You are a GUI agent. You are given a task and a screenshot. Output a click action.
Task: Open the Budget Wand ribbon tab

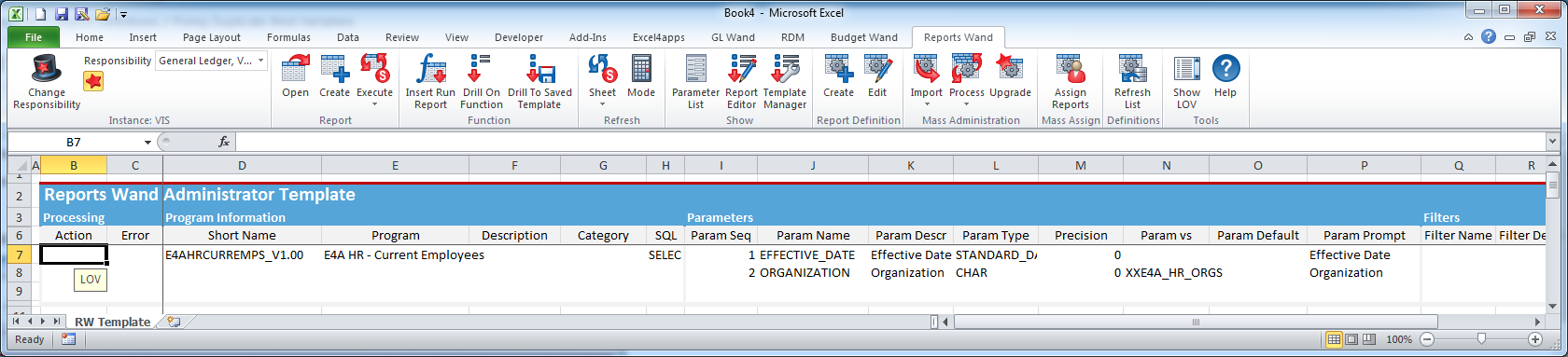click(863, 37)
